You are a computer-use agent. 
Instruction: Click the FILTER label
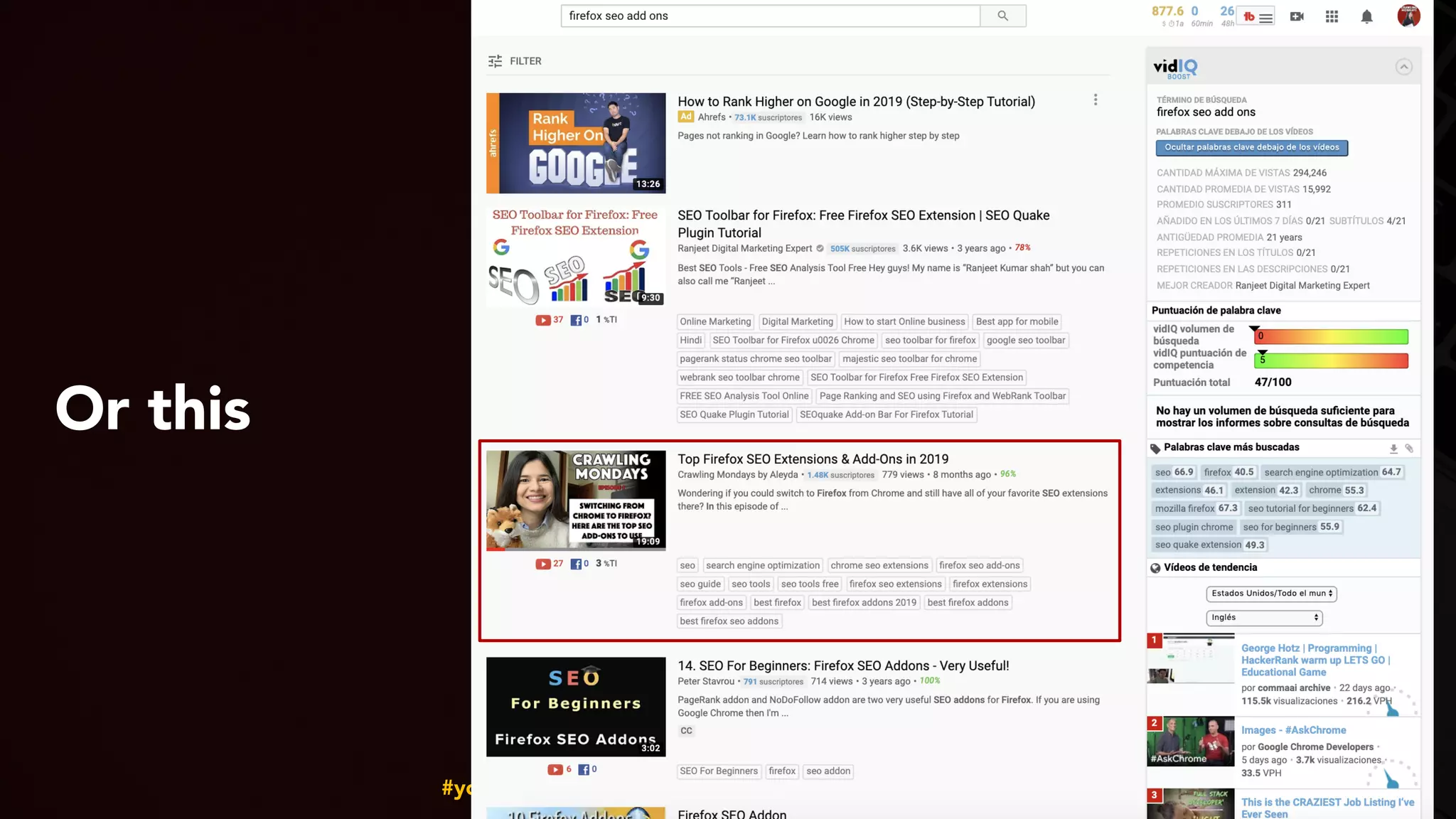click(x=525, y=61)
